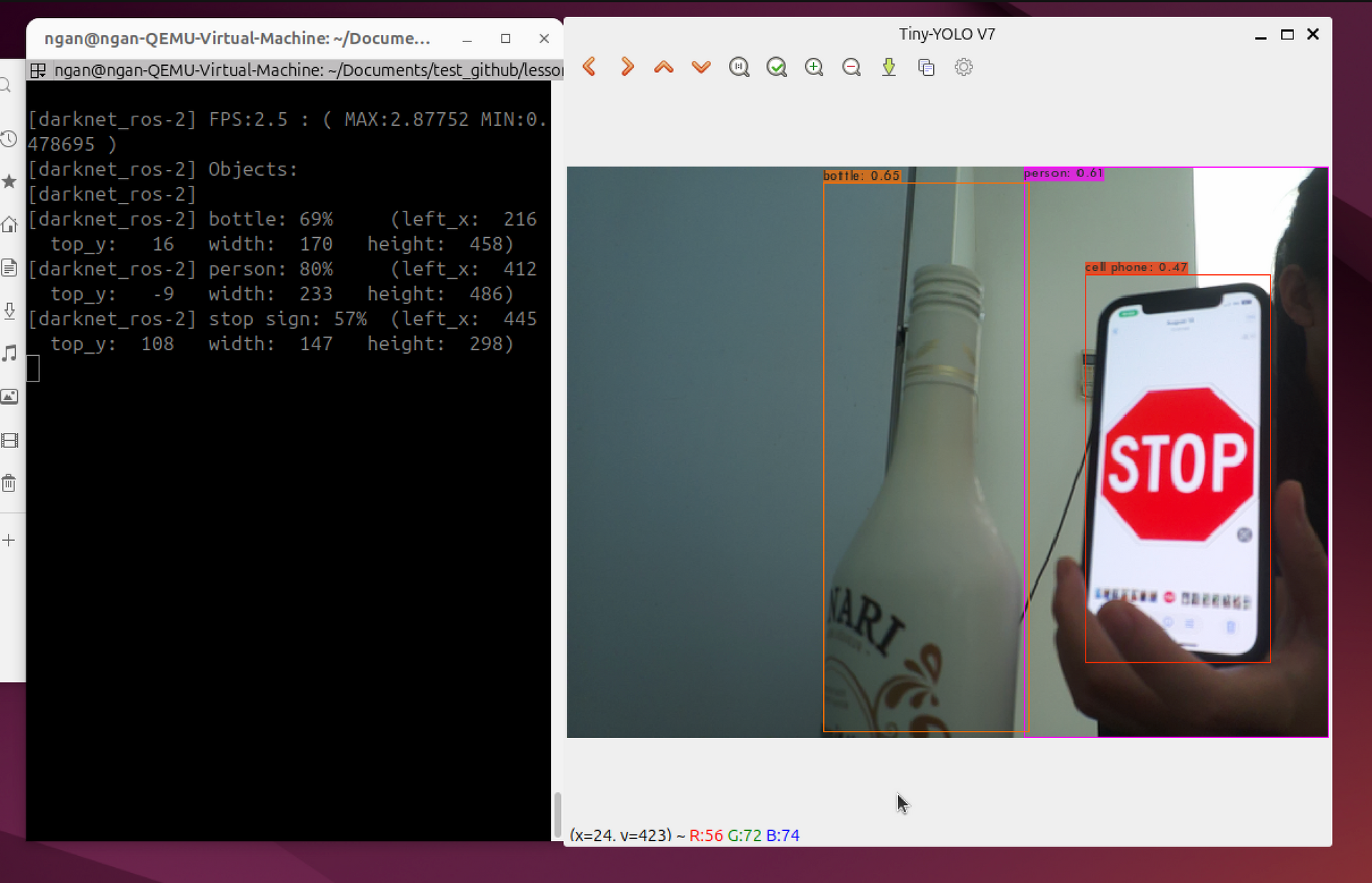Copy image to clipboard icon
The image size is (1372, 883).
click(x=926, y=67)
